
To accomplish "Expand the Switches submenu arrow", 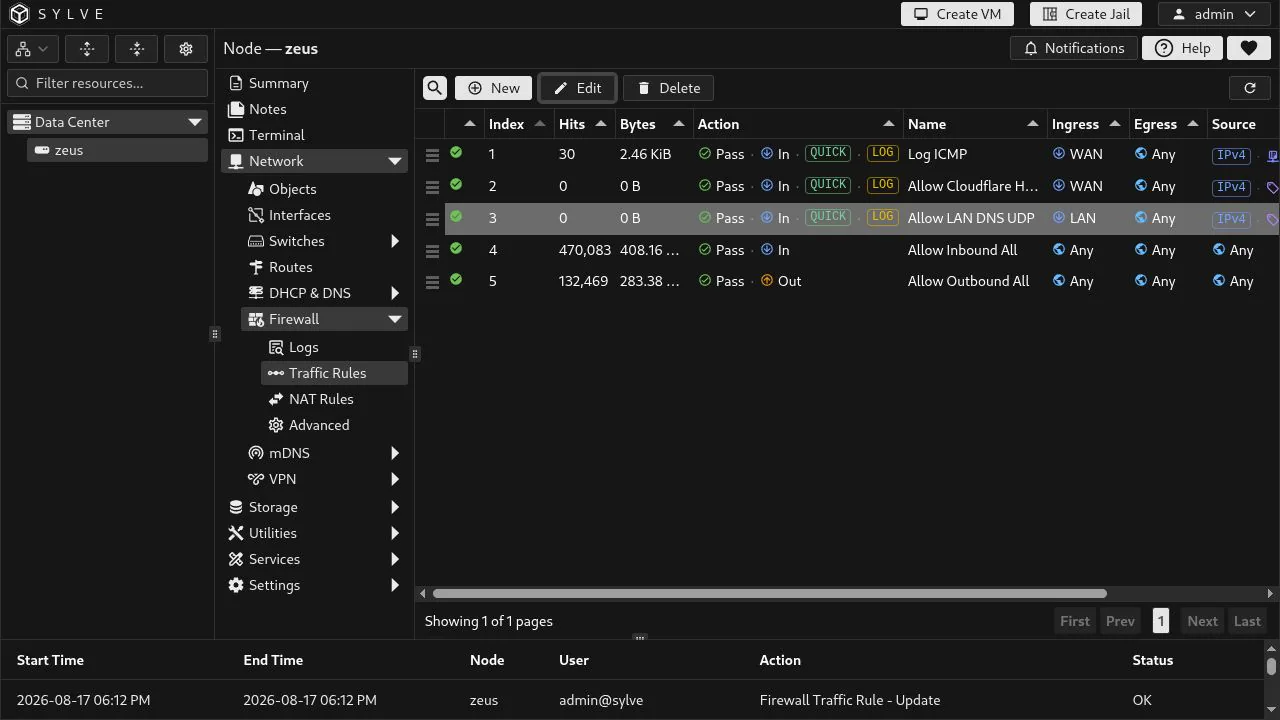I will click(x=395, y=241).
